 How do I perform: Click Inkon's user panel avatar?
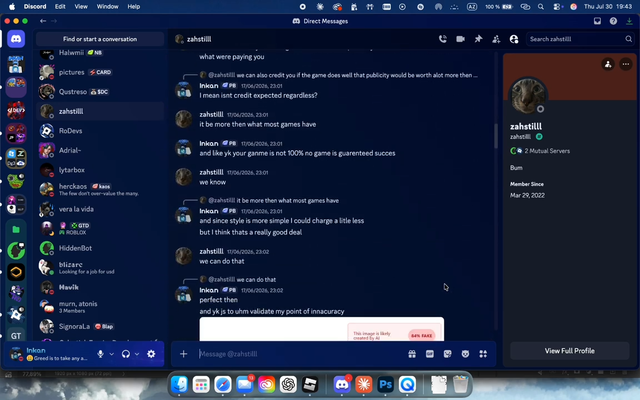click(x=16, y=354)
